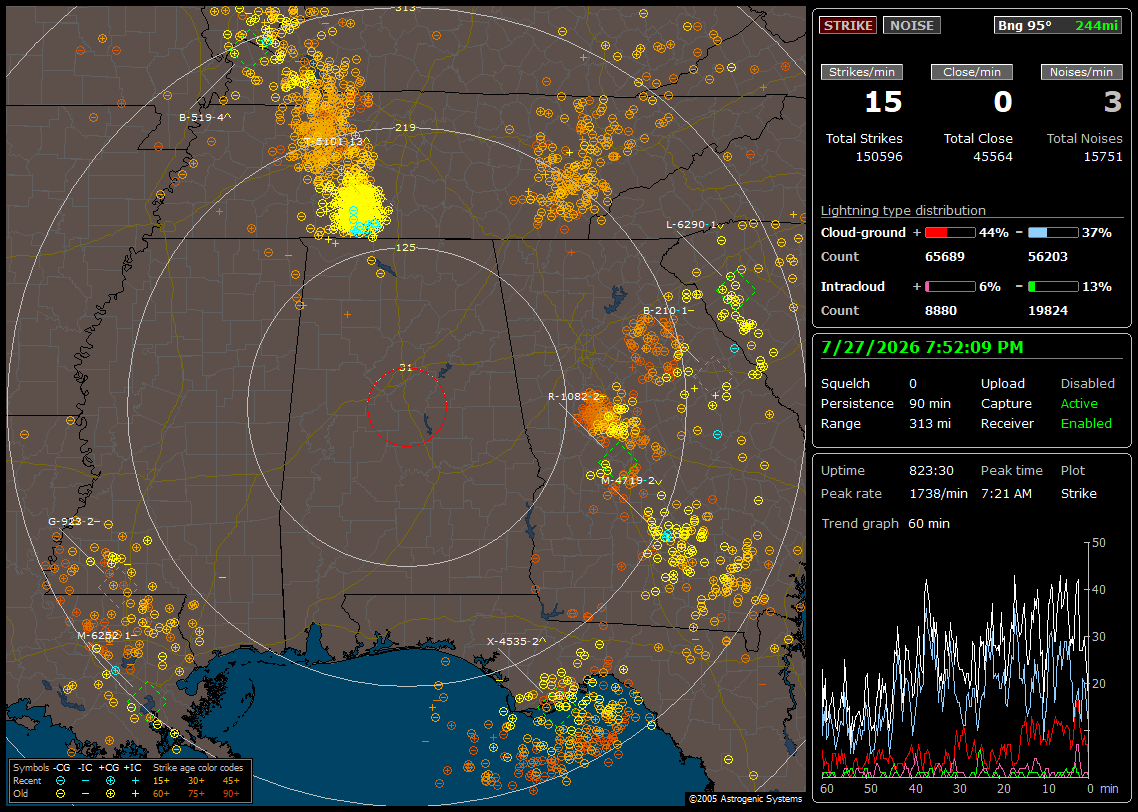Click the Squelch value 0
The width and height of the screenshot is (1138, 812).
click(x=913, y=384)
